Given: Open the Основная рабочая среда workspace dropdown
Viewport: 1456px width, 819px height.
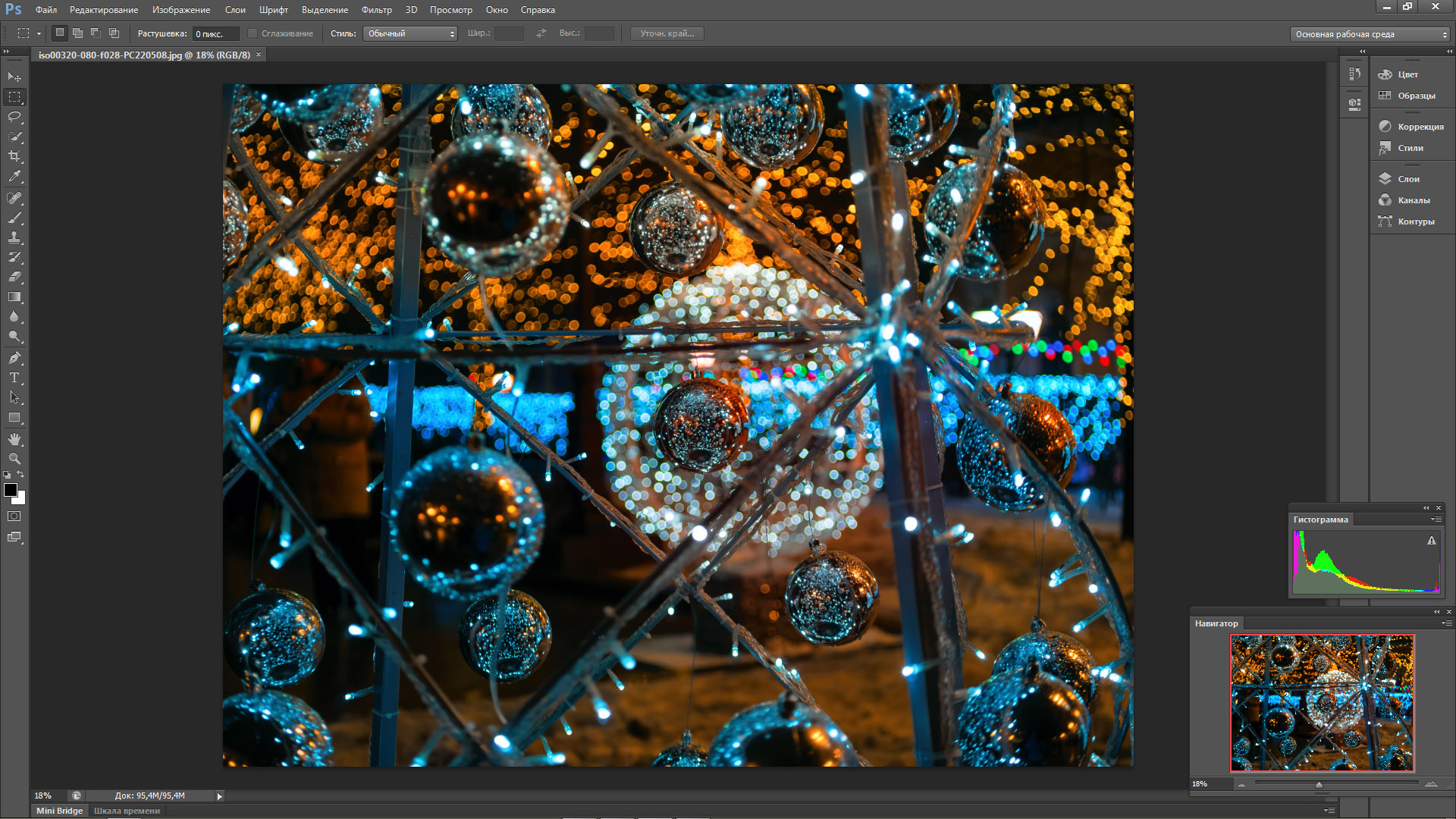Looking at the screenshot, I should [1370, 34].
